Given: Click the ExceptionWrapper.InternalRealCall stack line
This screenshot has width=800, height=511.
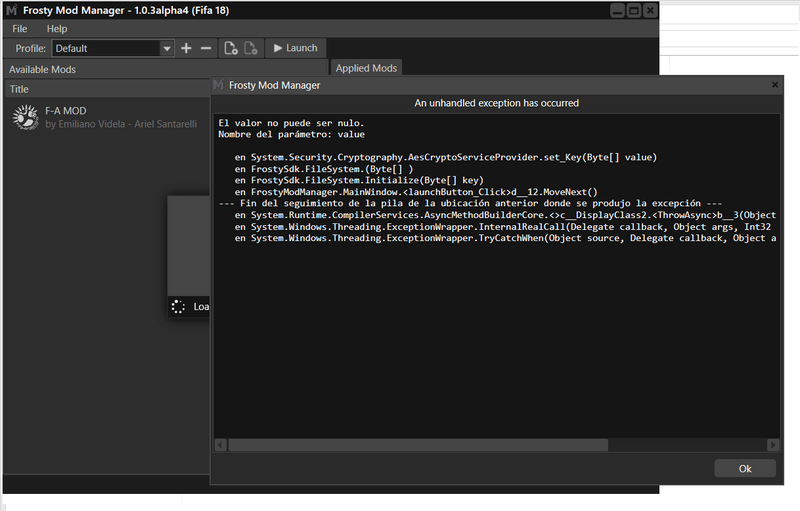Looking at the screenshot, I should pyautogui.click(x=503, y=227).
